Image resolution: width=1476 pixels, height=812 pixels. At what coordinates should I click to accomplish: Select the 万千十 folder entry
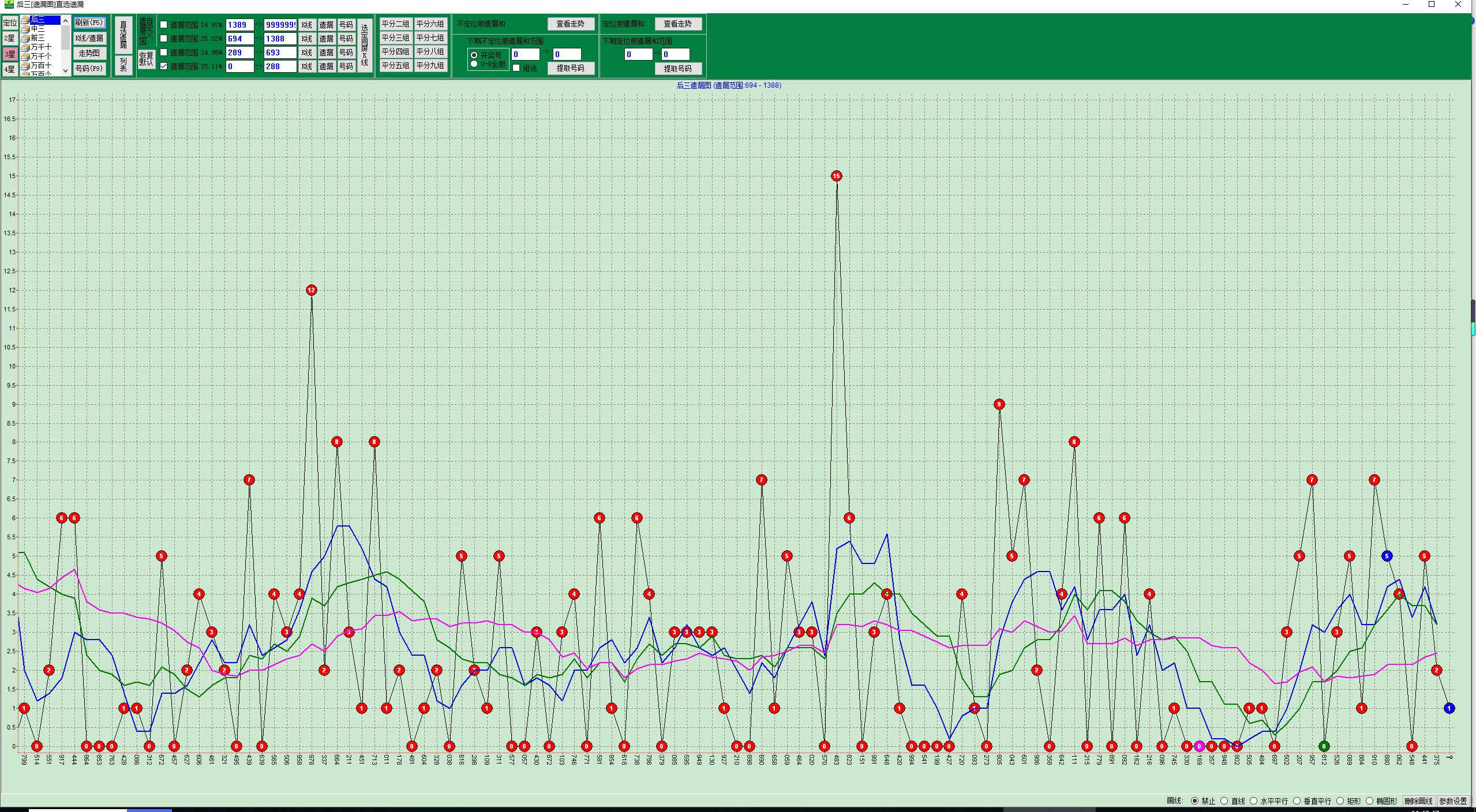[40, 47]
